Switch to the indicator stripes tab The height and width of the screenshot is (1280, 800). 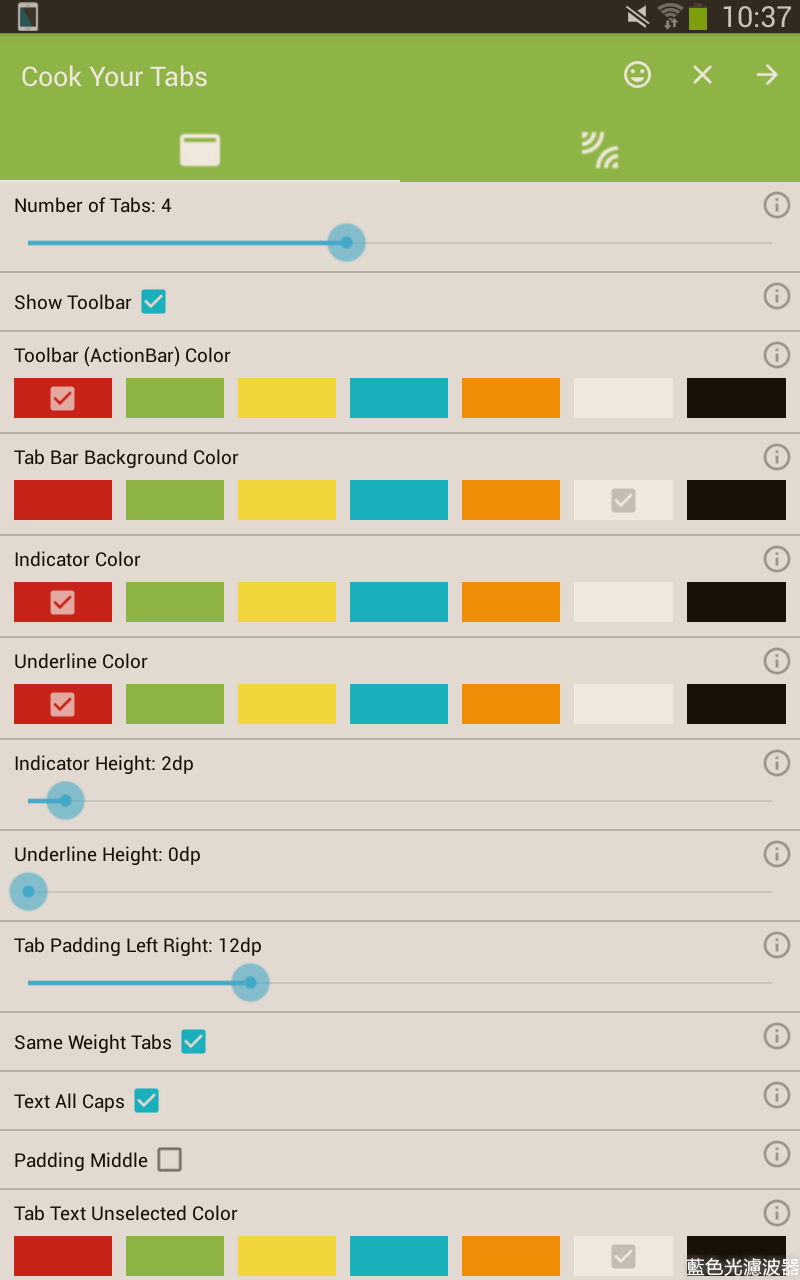point(600,150)
